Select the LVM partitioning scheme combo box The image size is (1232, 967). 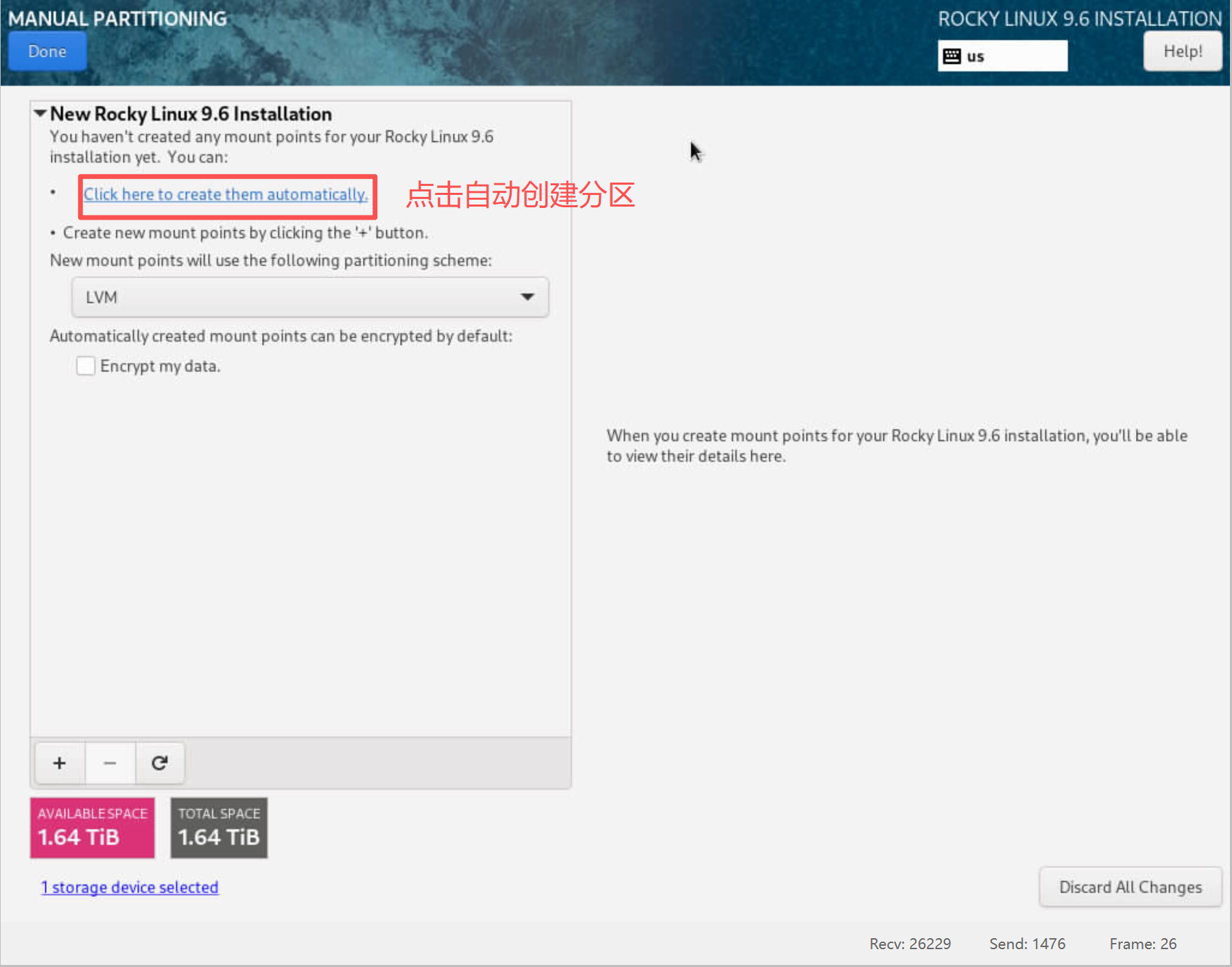coord(309,297)
